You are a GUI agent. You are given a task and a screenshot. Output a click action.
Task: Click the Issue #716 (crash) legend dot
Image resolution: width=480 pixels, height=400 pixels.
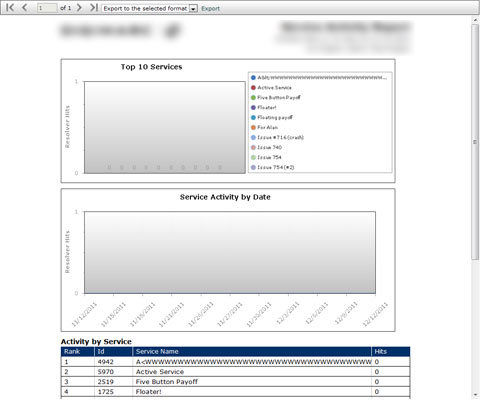tap(253, 137)
